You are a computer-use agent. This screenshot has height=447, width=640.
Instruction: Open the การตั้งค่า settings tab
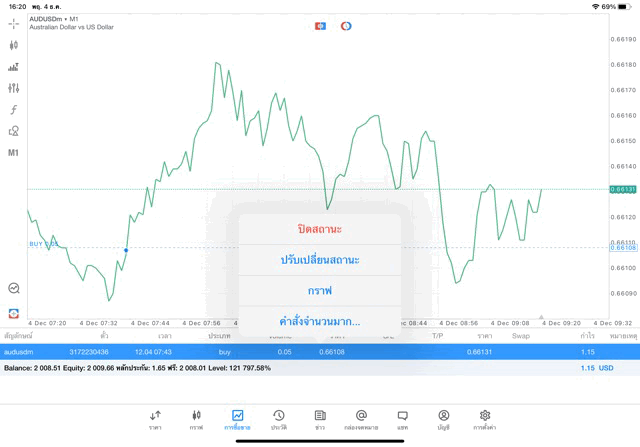click(x=485, y=419)
